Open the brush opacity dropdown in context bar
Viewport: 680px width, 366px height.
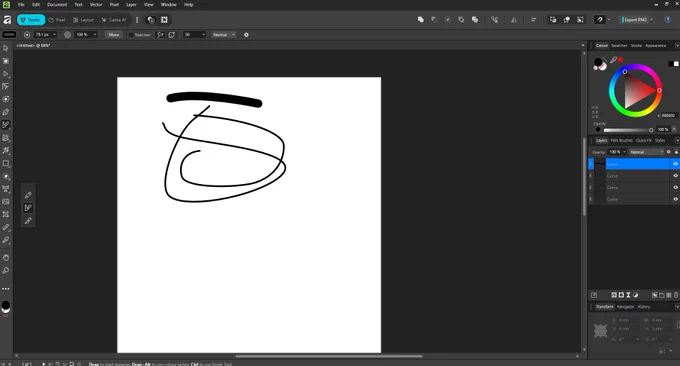(95, 35)
